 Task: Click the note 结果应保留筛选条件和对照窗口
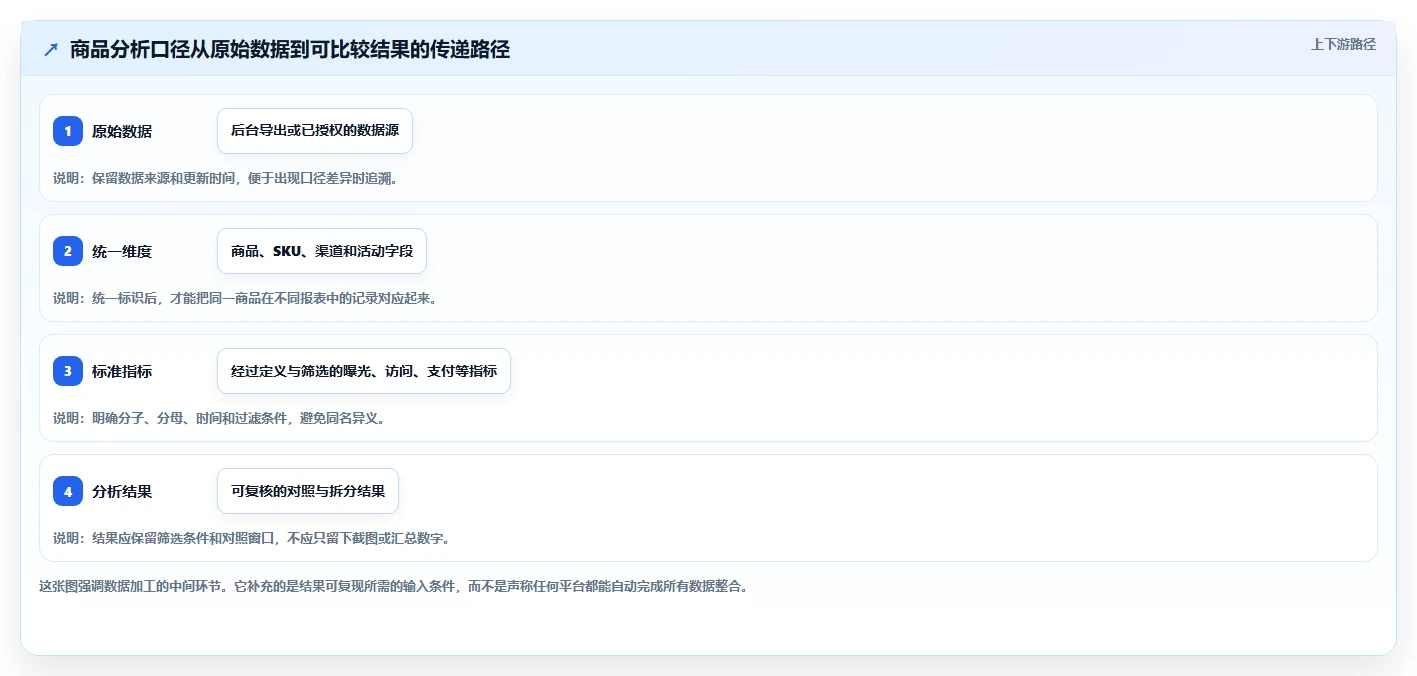252,538
